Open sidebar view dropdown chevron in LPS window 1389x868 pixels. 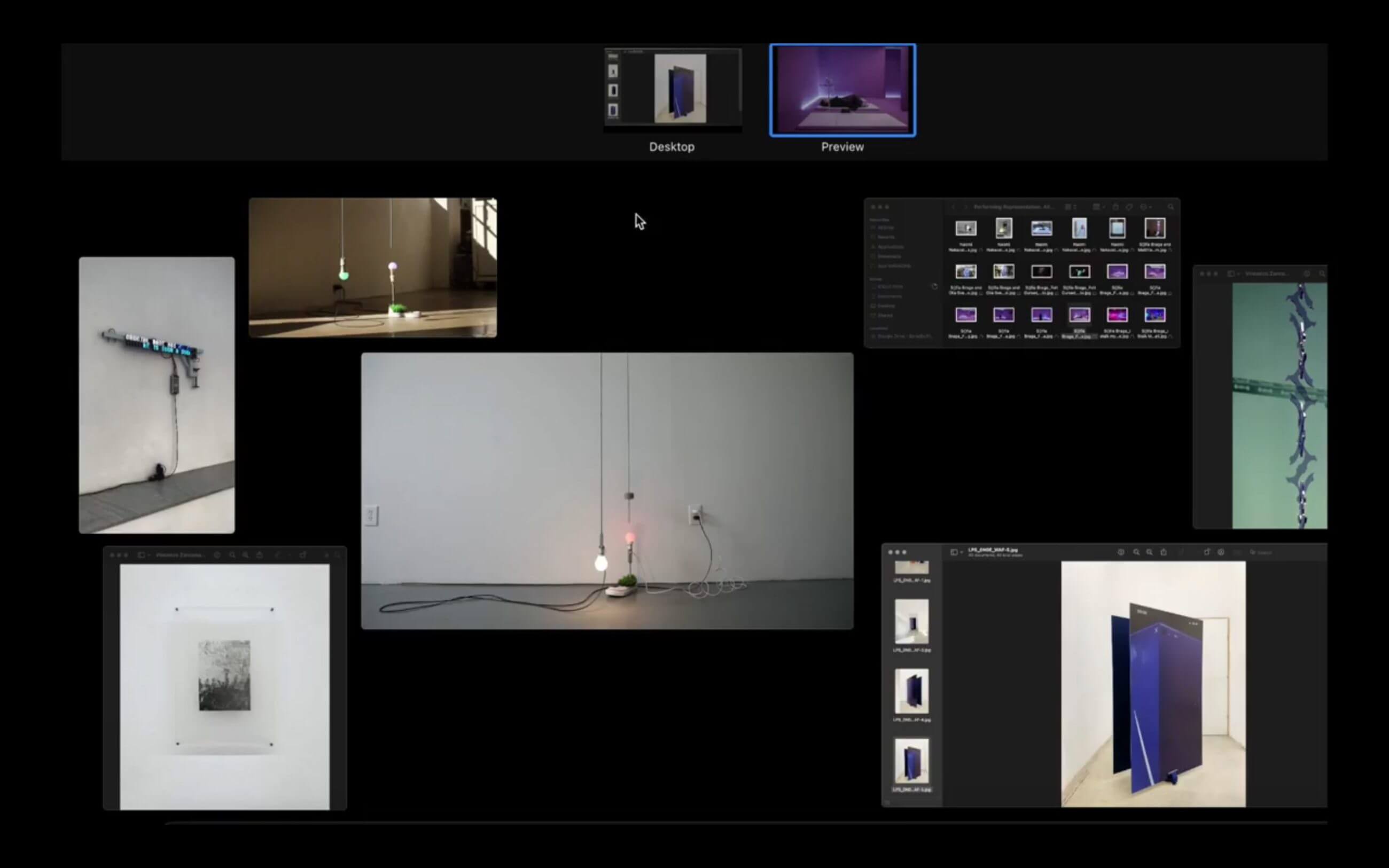click(x=962, y=552)
